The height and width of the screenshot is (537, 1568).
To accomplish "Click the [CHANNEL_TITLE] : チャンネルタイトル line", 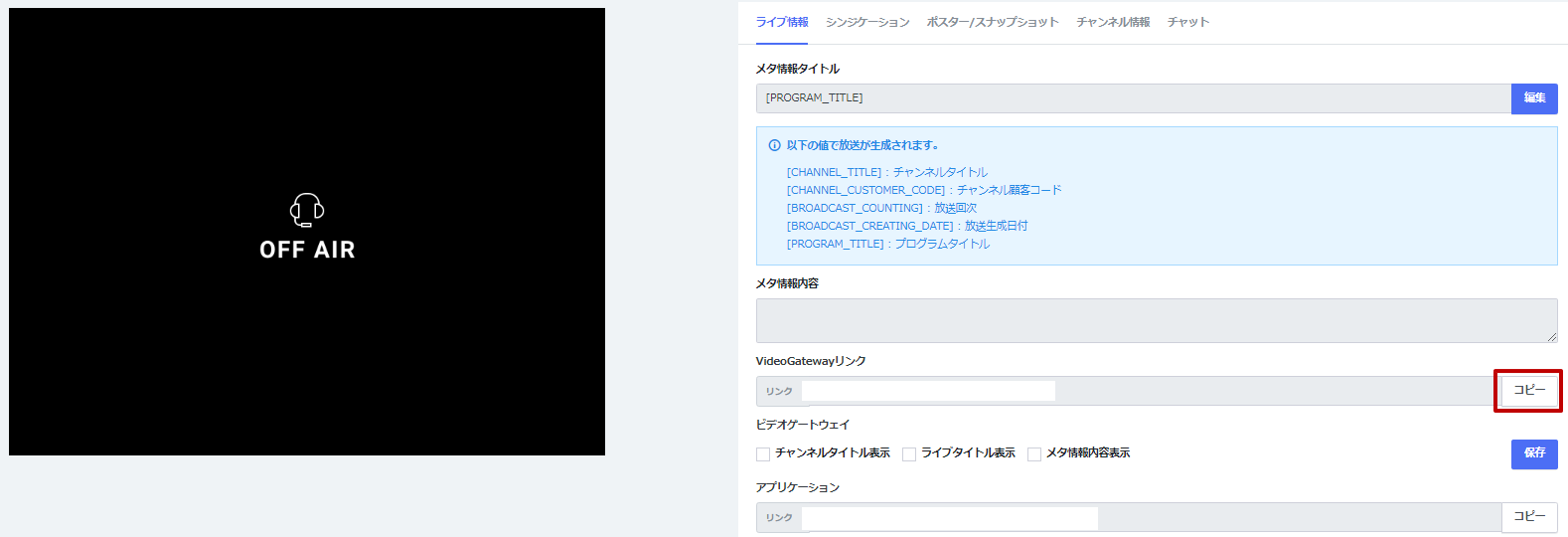I will tap(887, 172).
